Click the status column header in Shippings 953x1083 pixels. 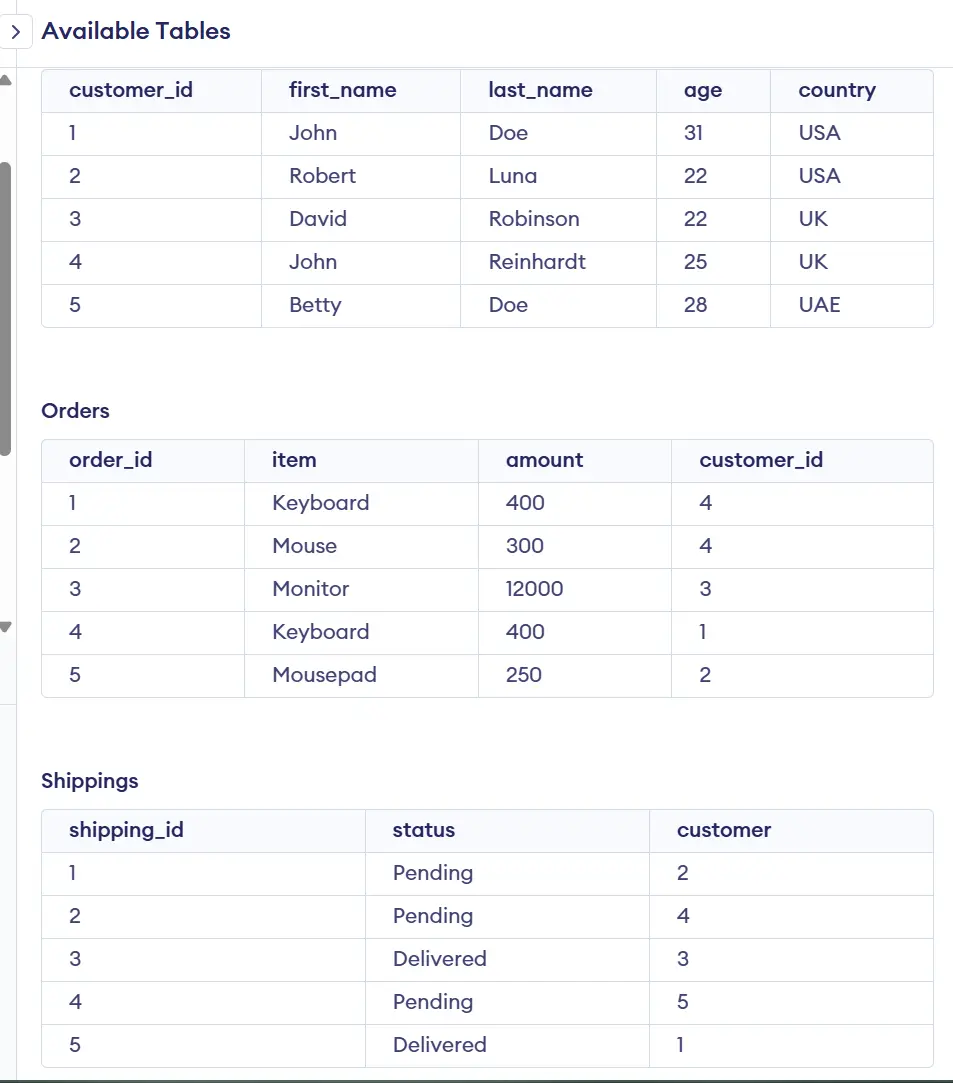tap(423, 830)
